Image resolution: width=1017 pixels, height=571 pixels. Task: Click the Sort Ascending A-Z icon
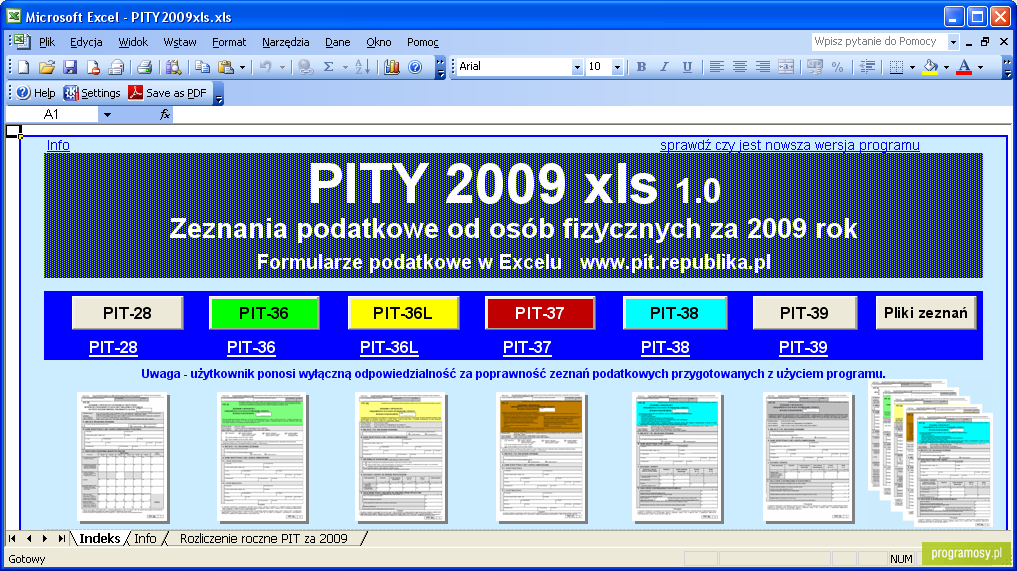pos(362,67)
